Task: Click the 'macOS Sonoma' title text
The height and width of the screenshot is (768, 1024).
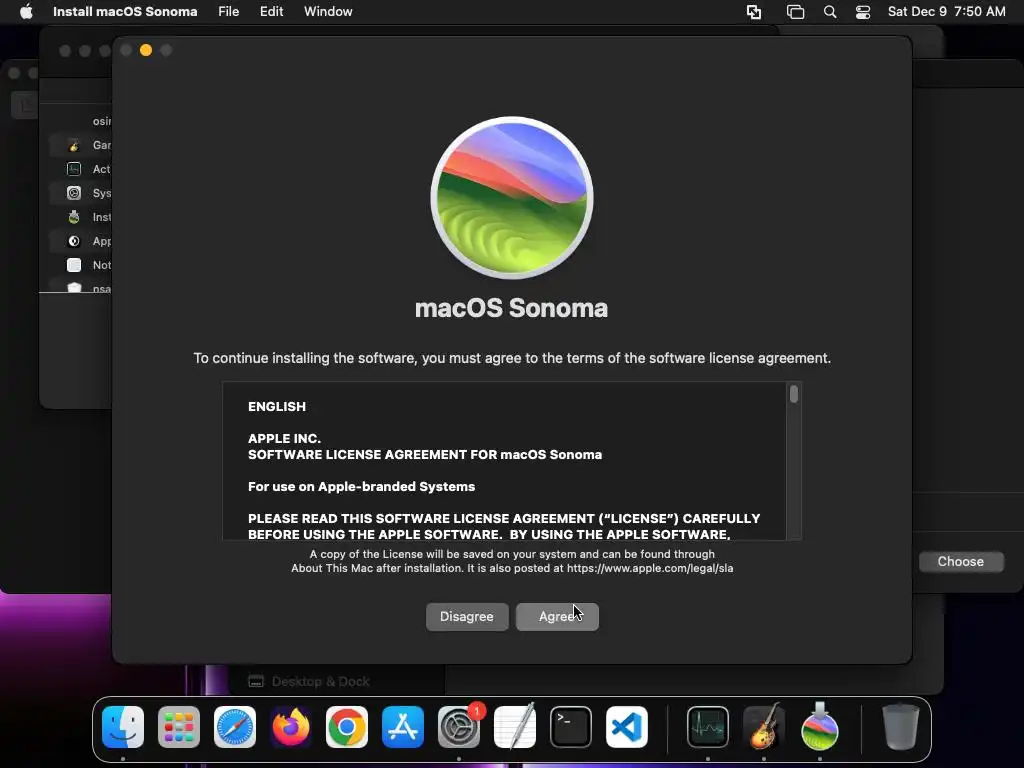Action: click(x=511, y=308)
